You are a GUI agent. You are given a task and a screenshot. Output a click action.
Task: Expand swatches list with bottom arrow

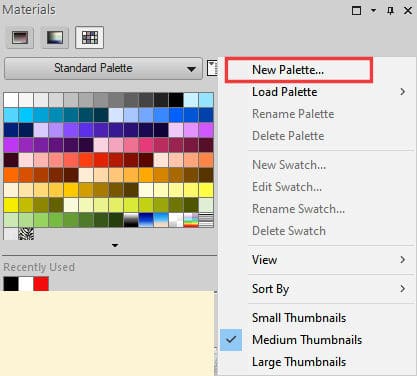pos(115,245)
